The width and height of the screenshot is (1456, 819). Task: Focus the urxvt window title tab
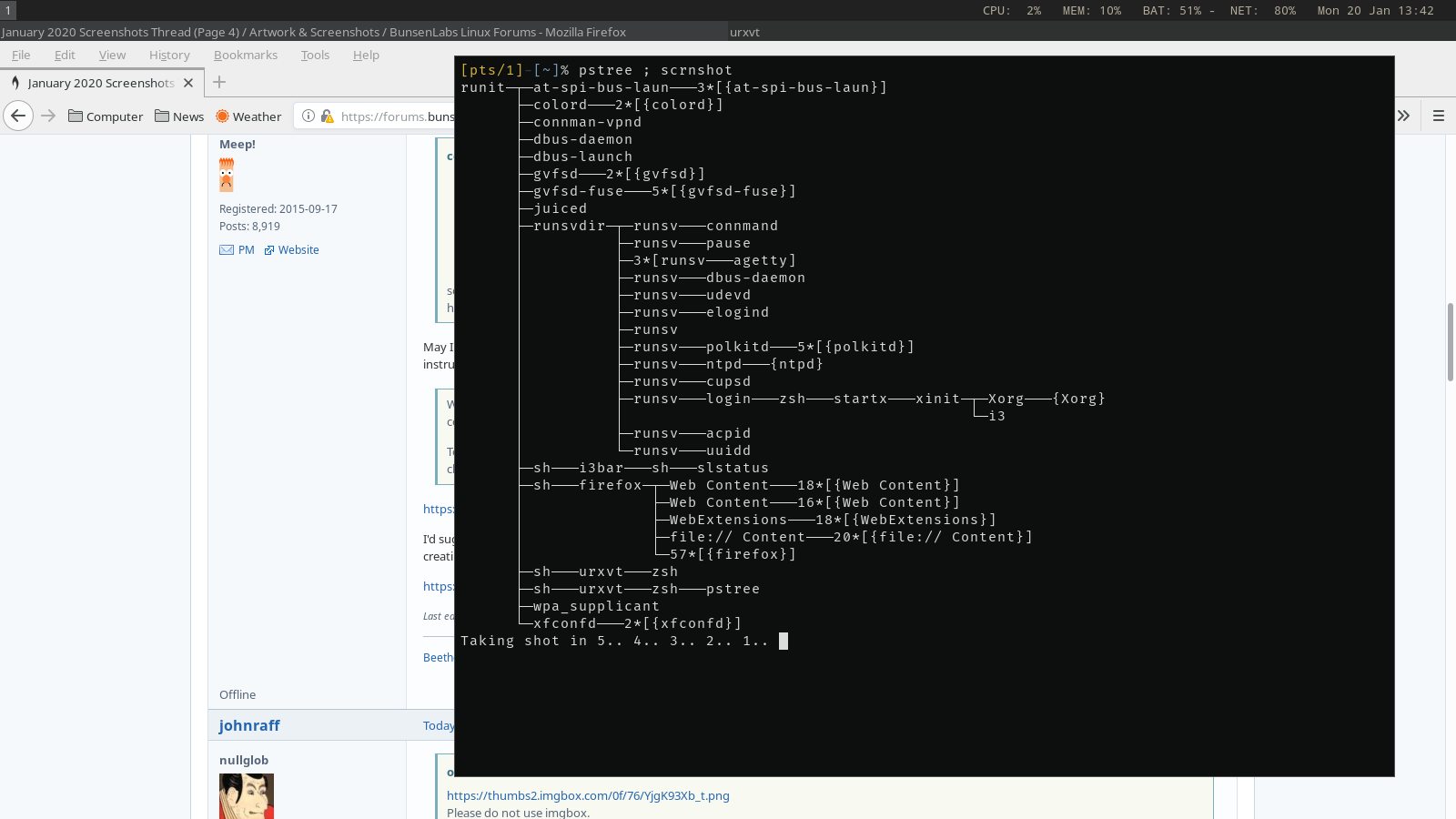(1092, 32)
